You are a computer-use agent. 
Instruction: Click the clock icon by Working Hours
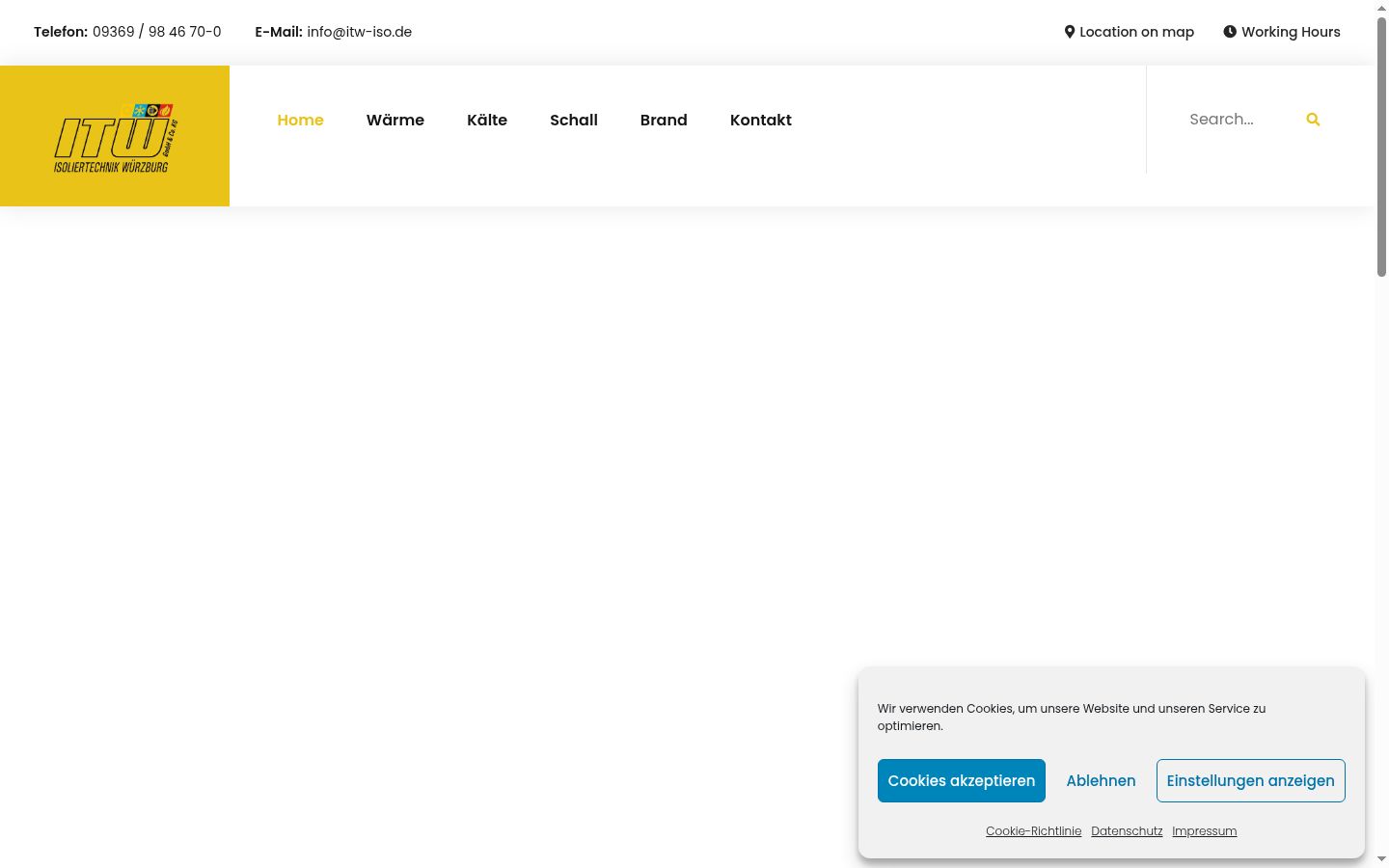(x=1230, y=32)
